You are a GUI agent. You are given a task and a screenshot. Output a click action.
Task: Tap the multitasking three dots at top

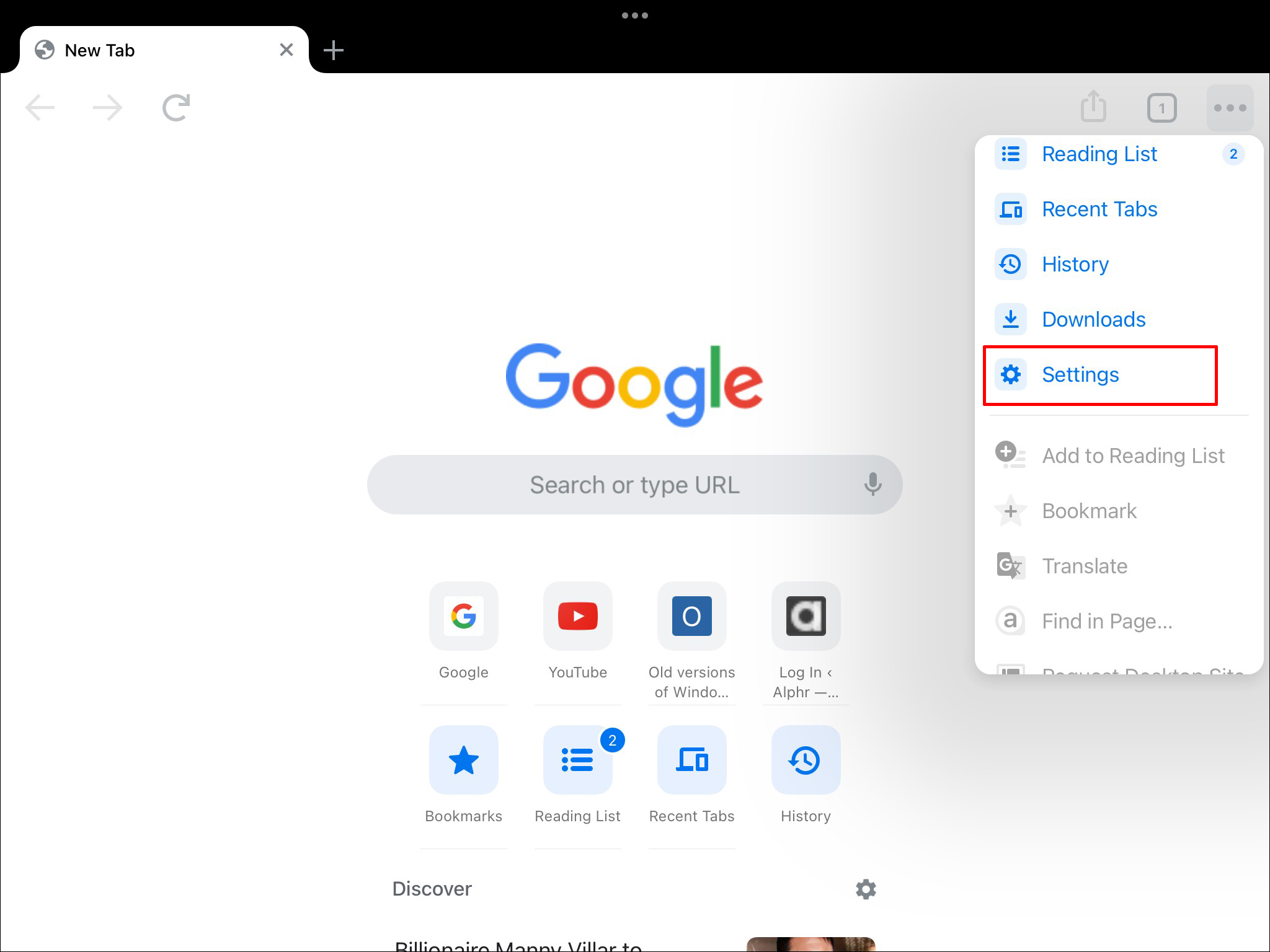[634, 15]
